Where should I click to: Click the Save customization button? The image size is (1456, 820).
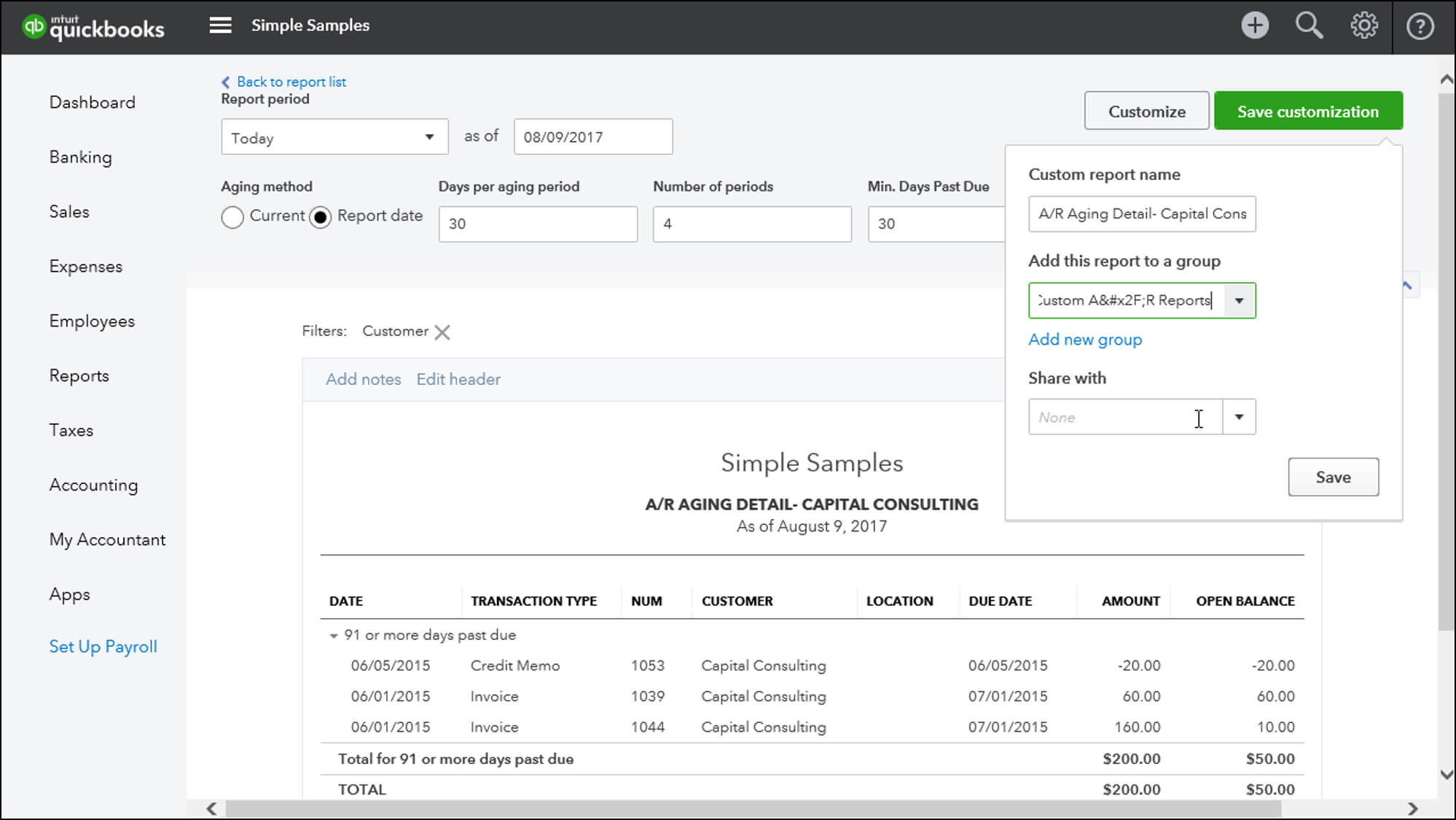click(x=1308, y=111)
